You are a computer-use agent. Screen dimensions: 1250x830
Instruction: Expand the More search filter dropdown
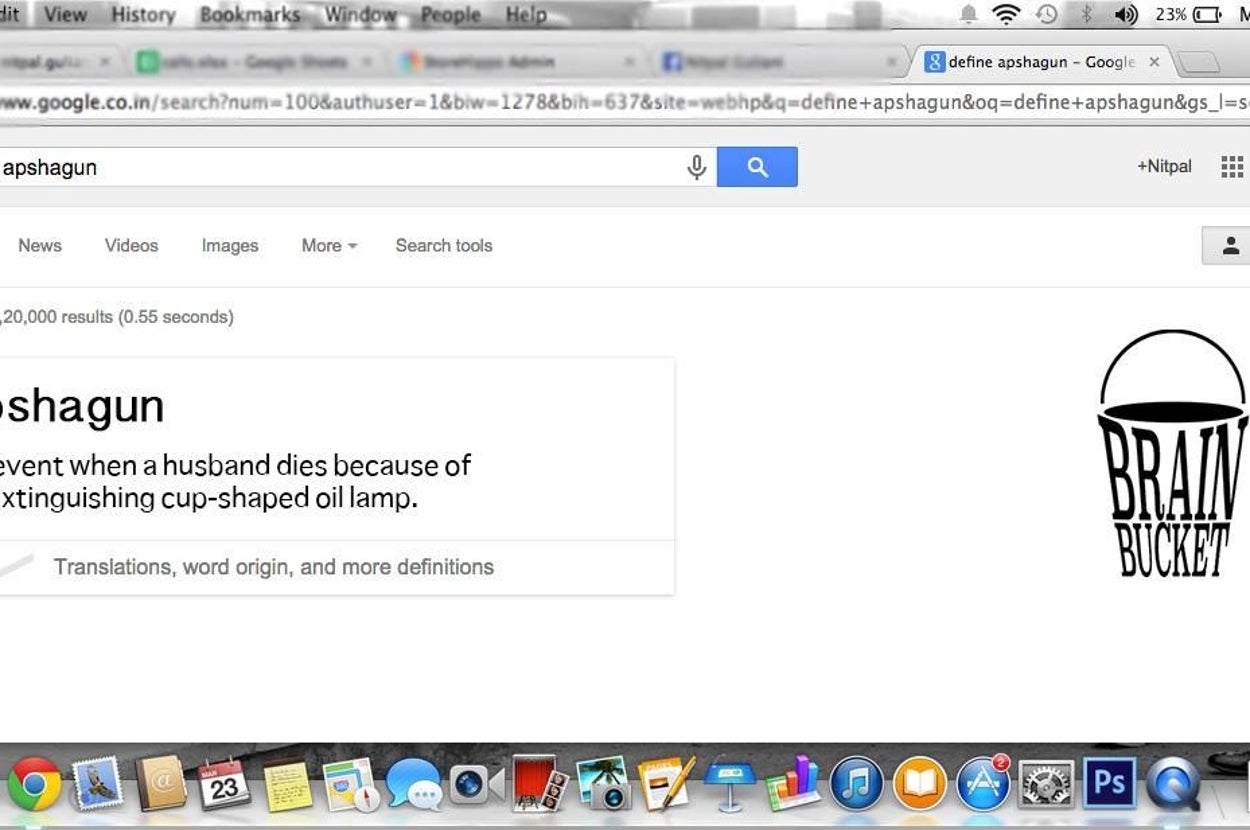pyautogui.click(x=329, y=245)
